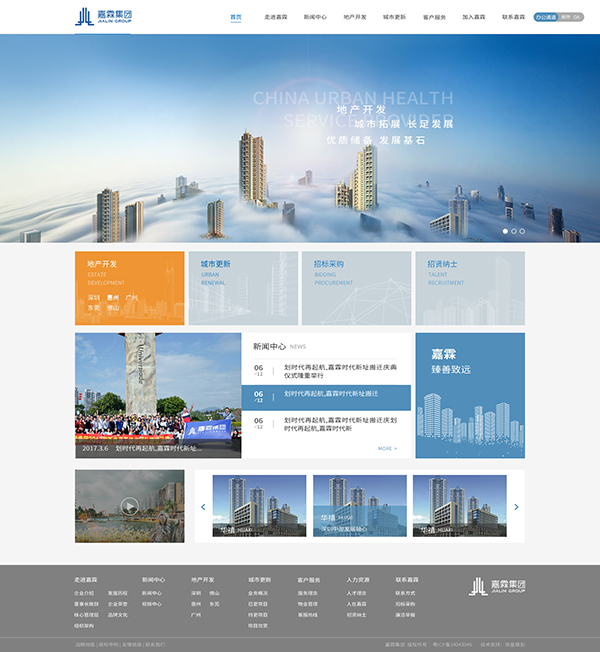Open 新闻中心 in top navigation
The width and height of the screenshot is (600, 652).
click(315, 17)
